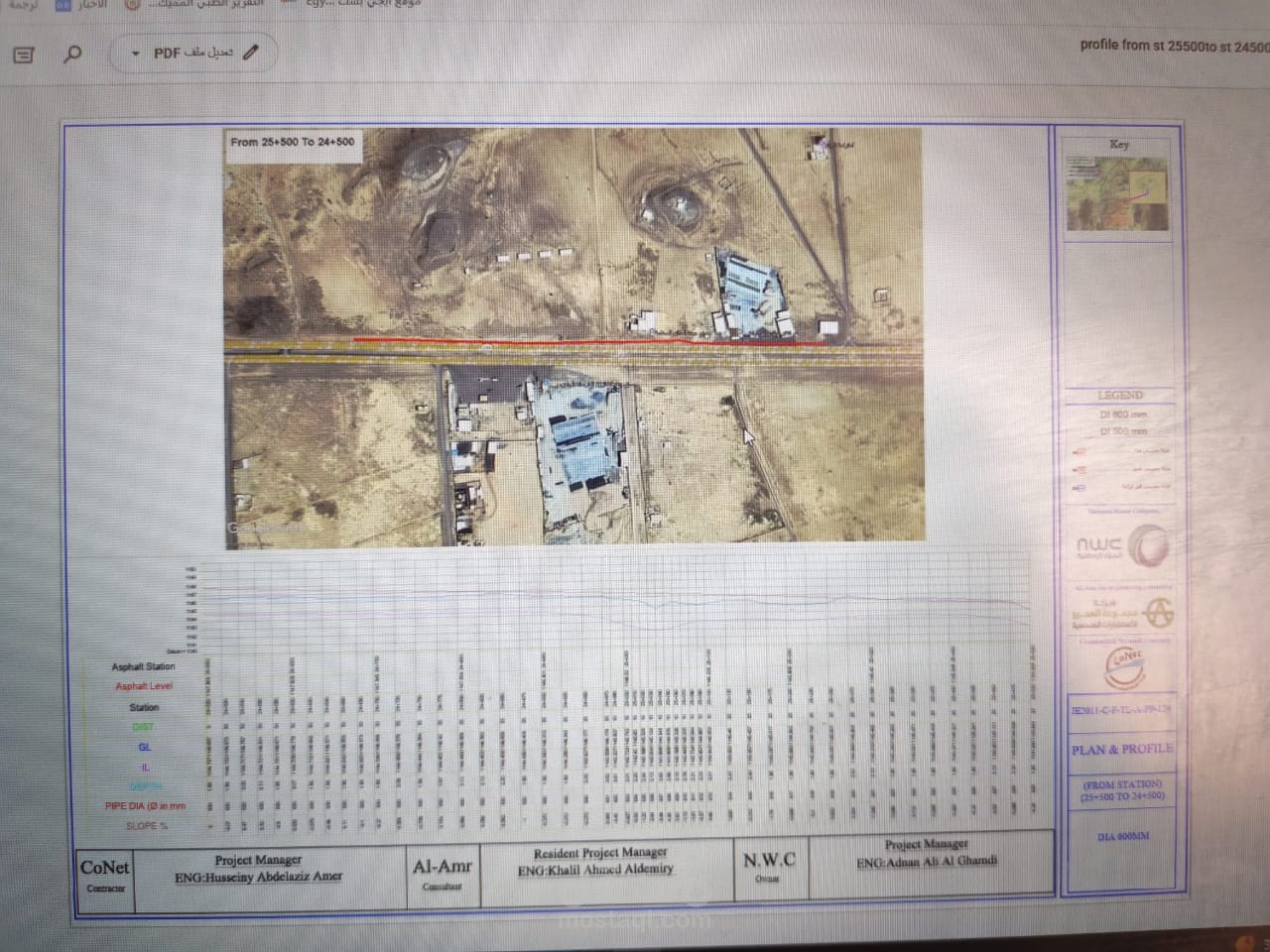Click the 'DI 500 mm' legend entry
This screenshot has height=952, width=1270.
pyautogui.click(x=1122, y=431)
